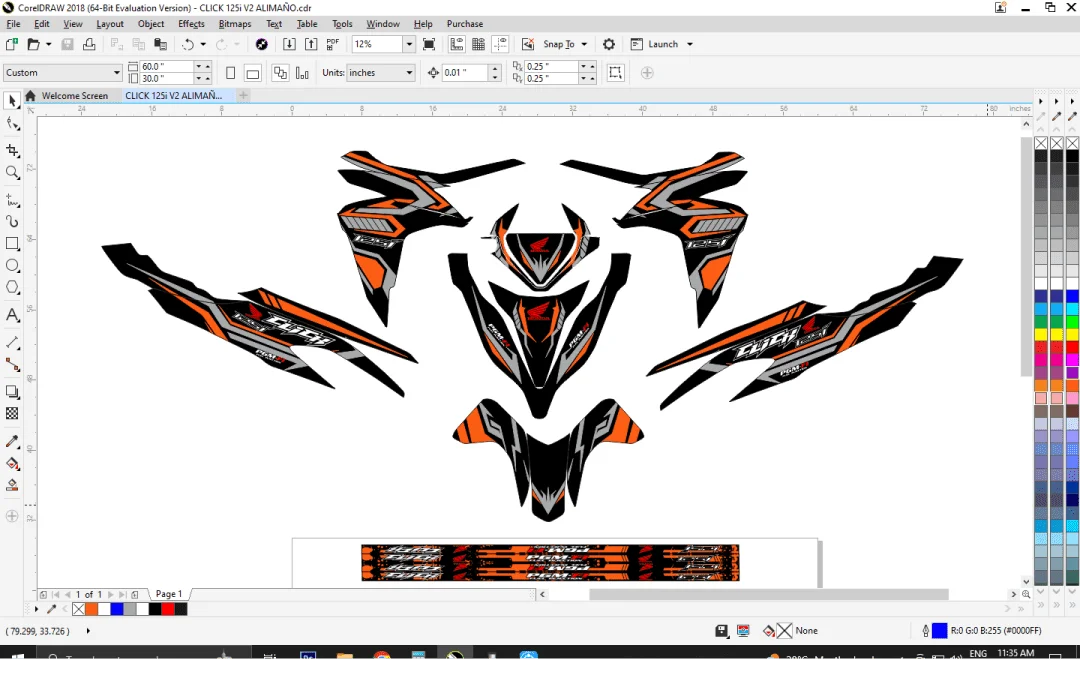The height and width of the screenshot is (675, 1080).
Task: Click the Print icon
Action: 89,44
